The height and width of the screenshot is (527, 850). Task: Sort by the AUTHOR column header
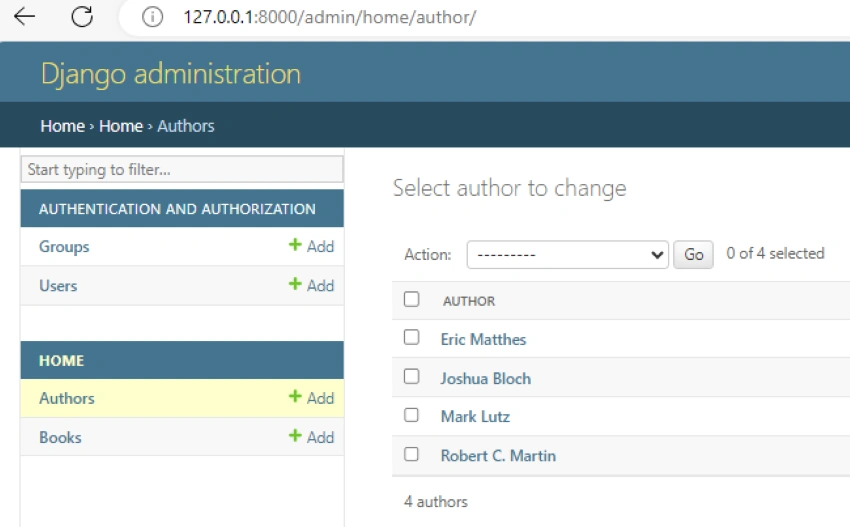[469, 301]
